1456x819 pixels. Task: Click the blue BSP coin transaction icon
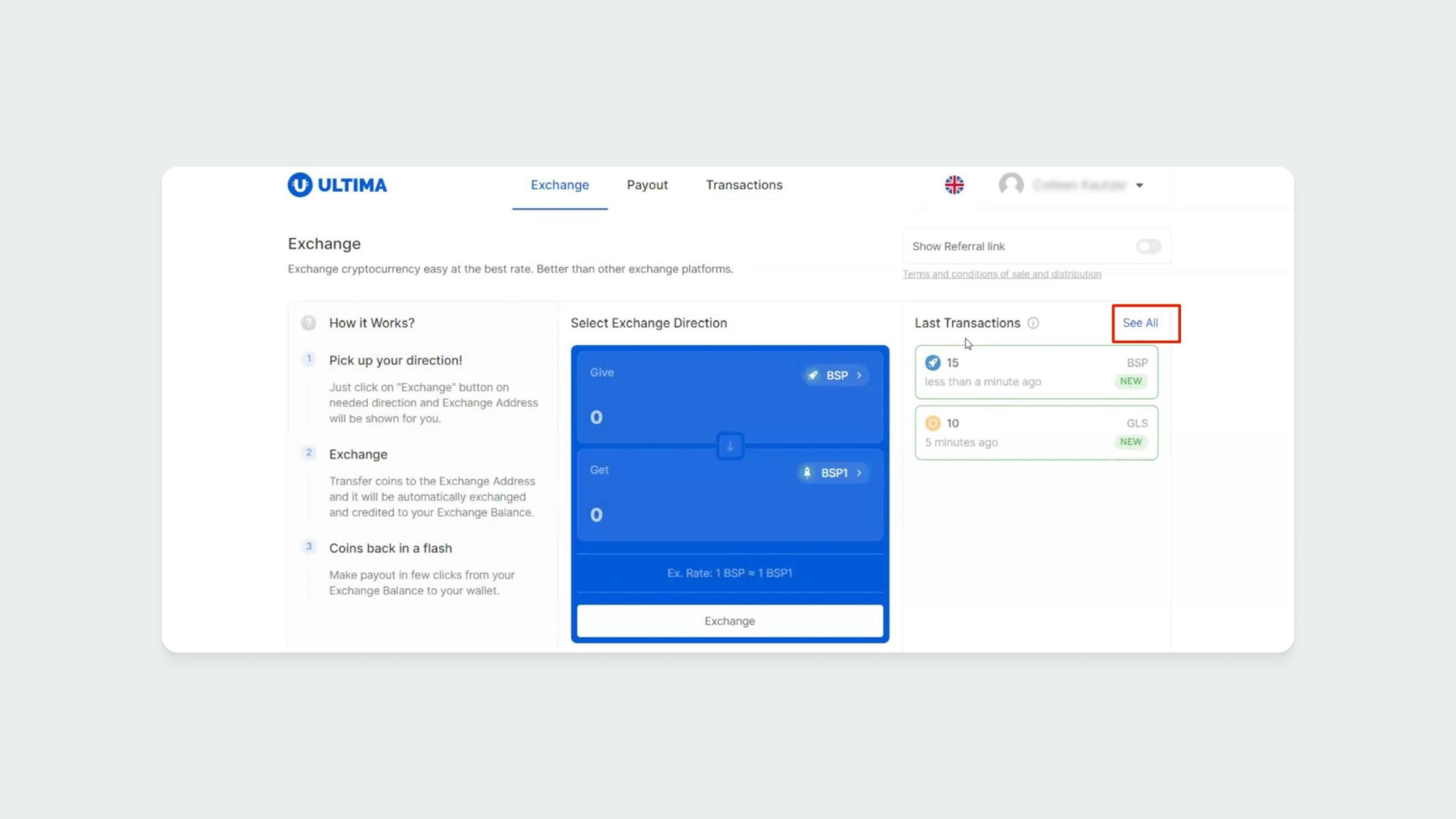(933, 363)
